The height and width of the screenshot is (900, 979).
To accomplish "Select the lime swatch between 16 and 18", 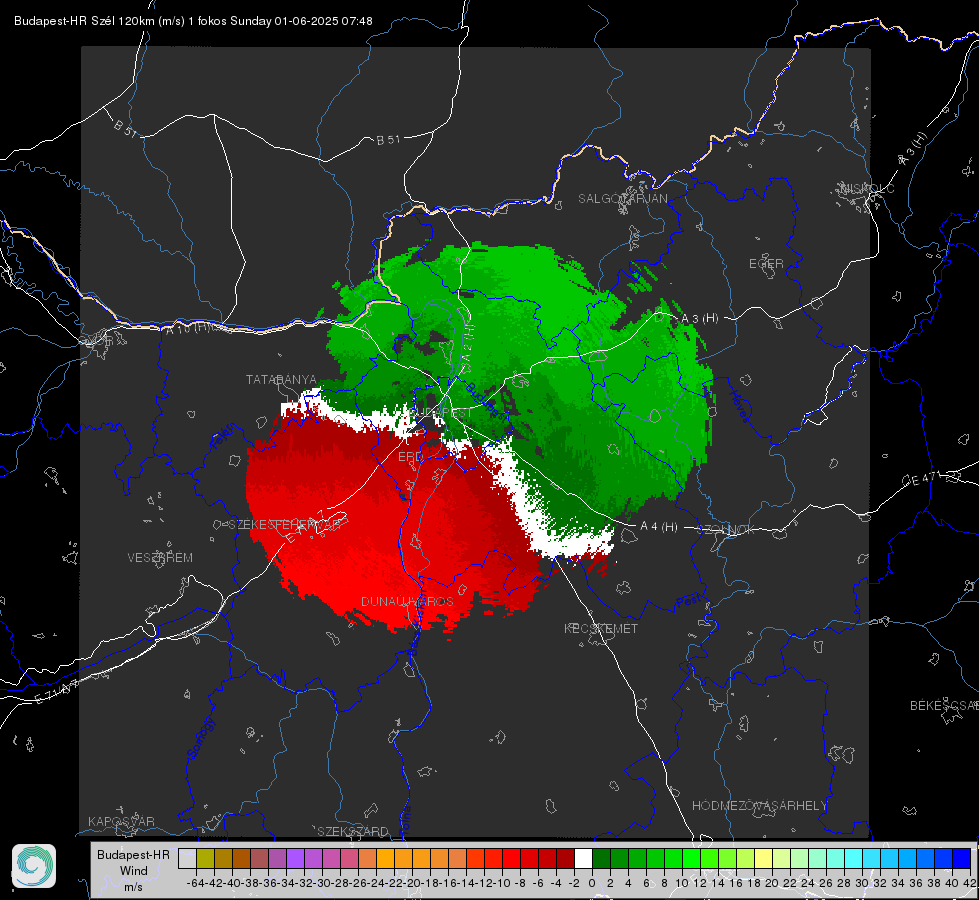I will click(x=745, y=858).
